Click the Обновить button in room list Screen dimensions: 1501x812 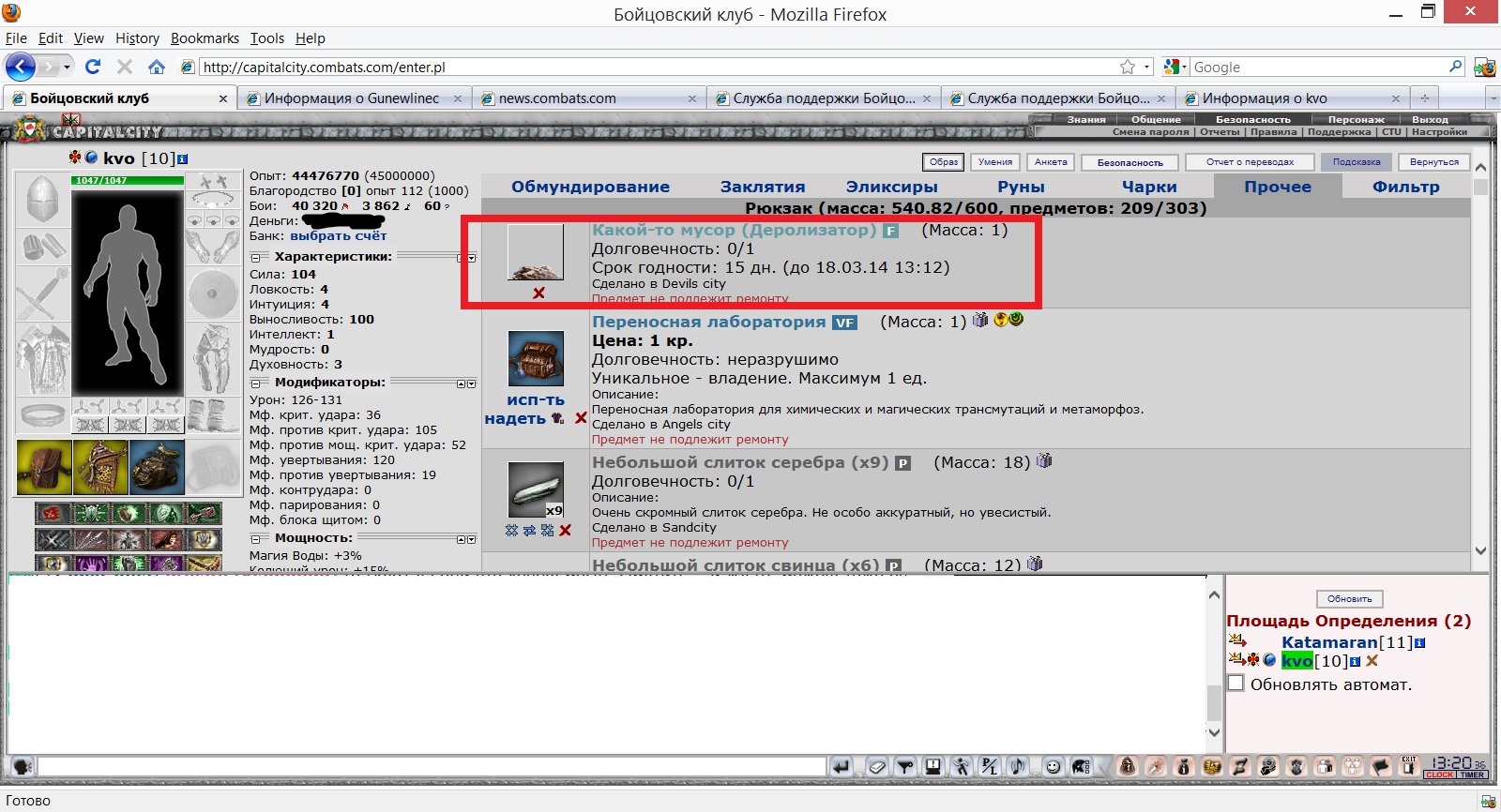click(1349, 598)
